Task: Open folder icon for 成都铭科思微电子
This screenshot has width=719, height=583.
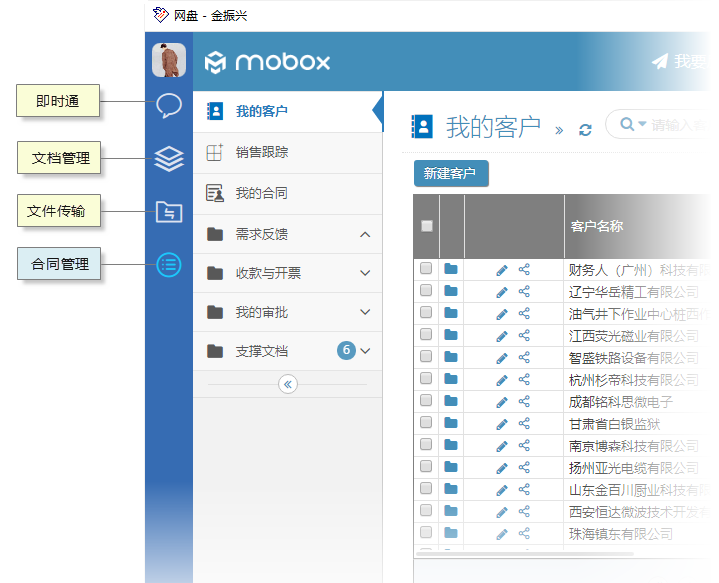Action: click(451, 402)
